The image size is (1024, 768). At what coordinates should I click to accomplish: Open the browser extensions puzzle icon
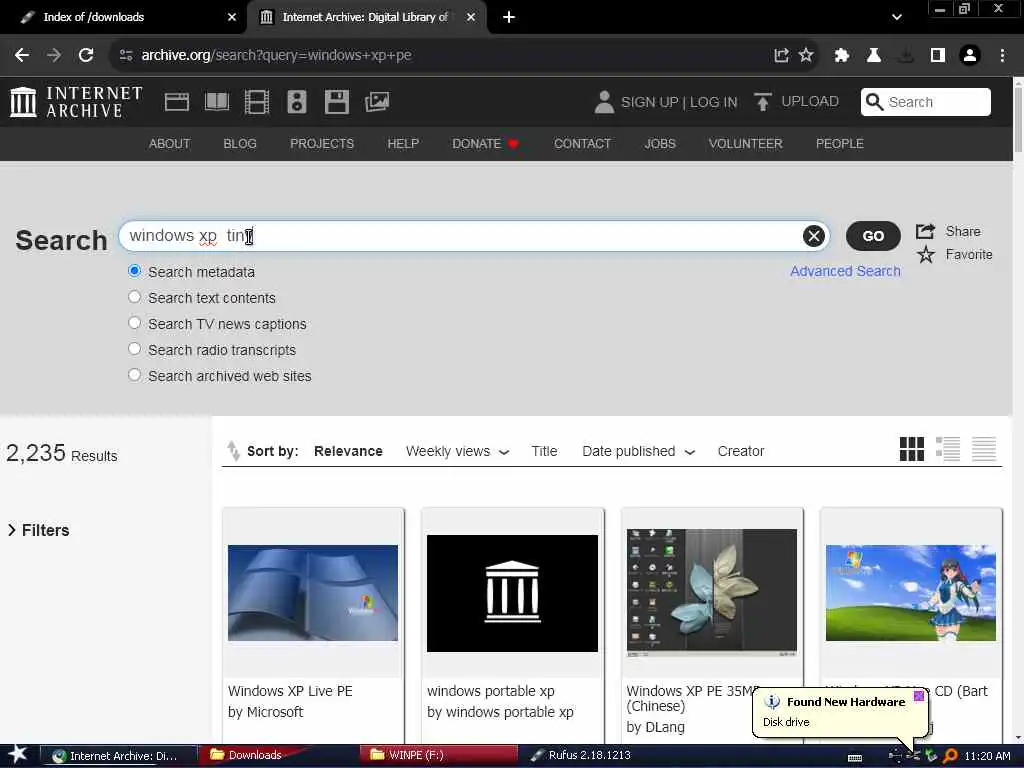tap(841, 55)
